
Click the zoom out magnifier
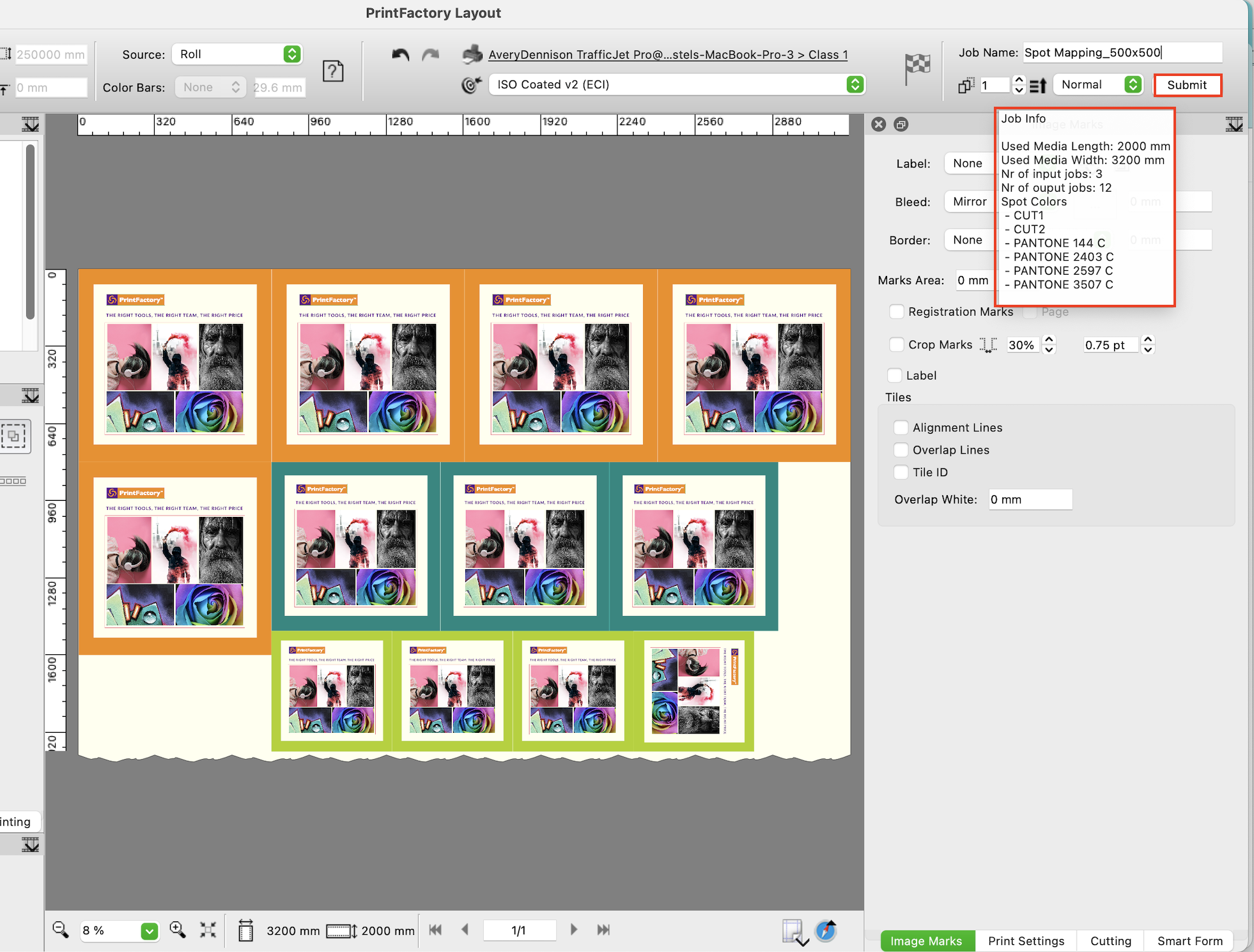pos(61,930)
